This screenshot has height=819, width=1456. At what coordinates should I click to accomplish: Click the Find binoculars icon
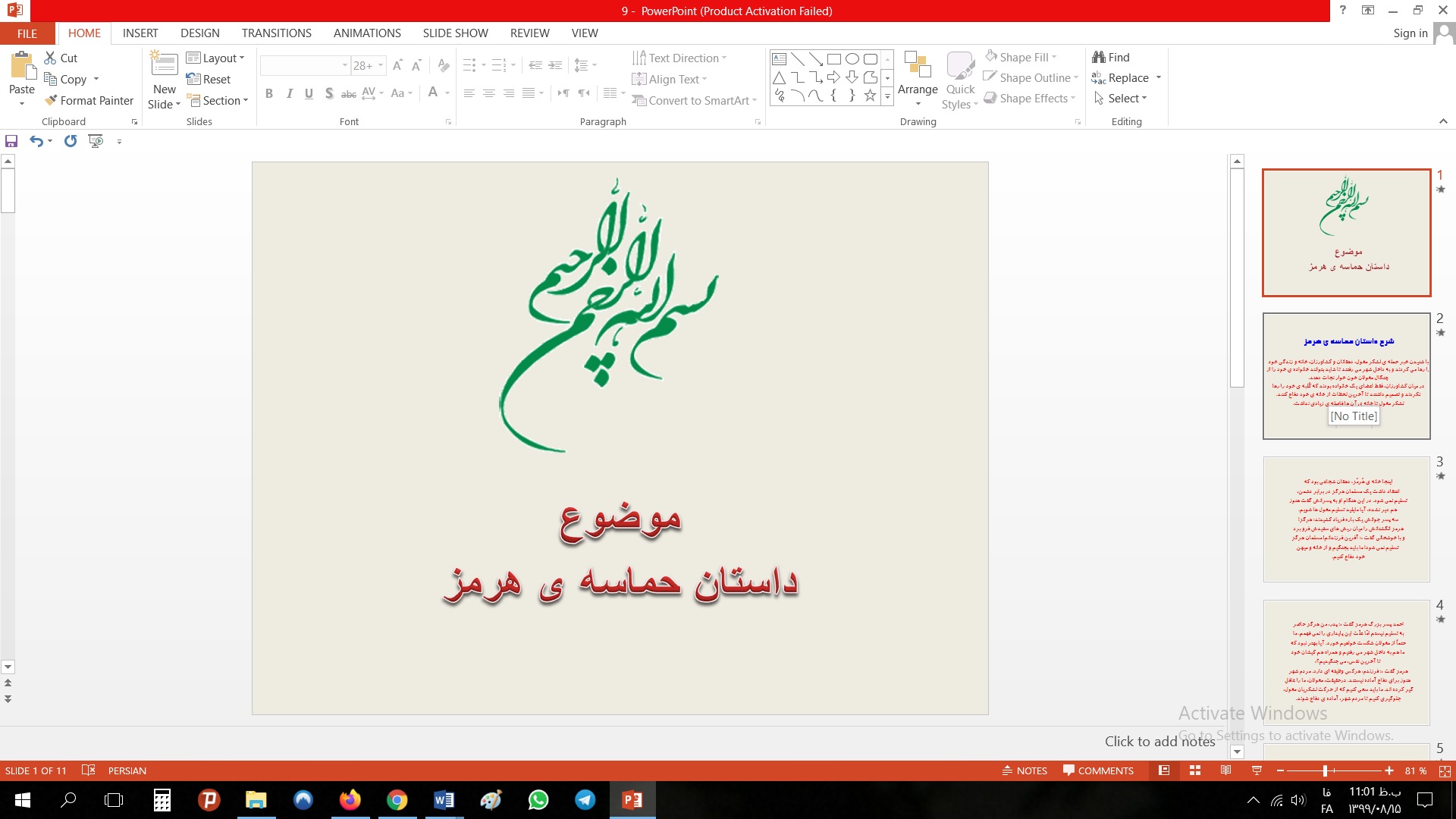(x=1099, y=57)
